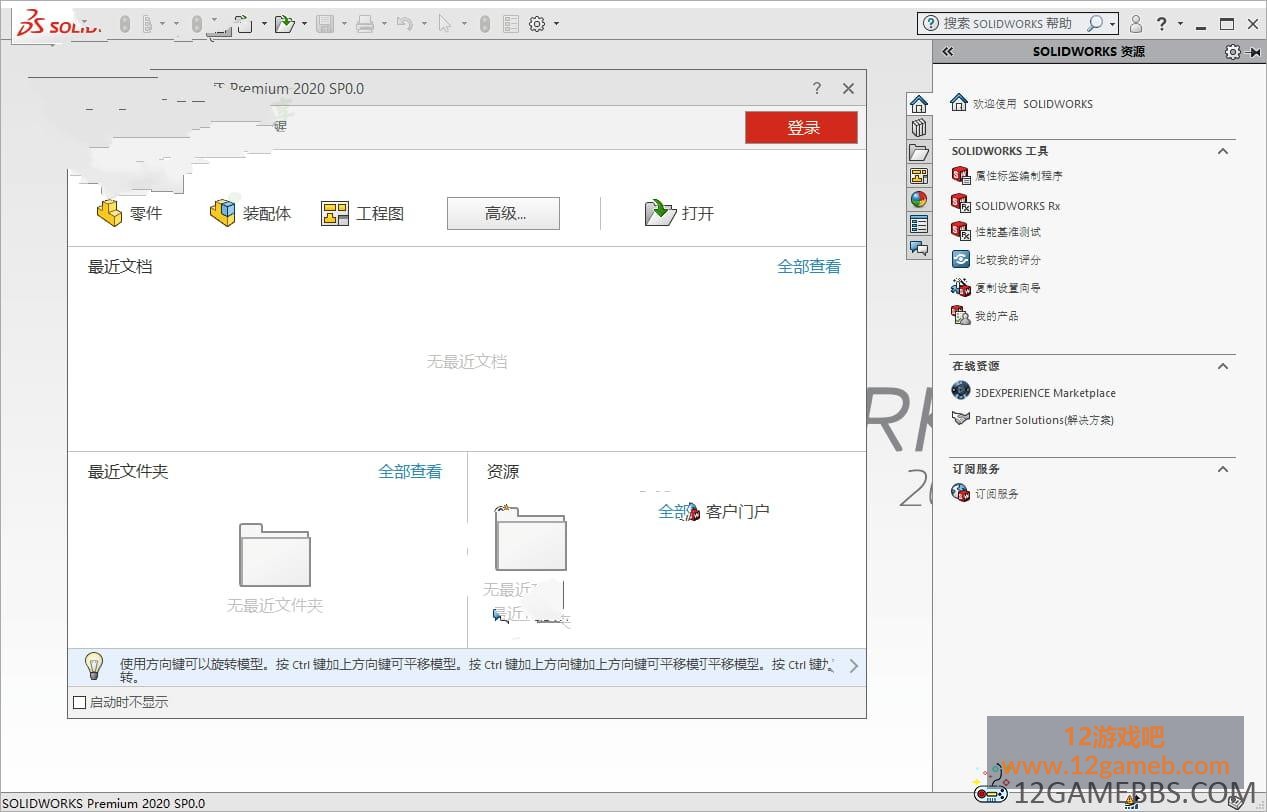Image resolution: width=1267 pixels, height=812 pixels.
Task: Enable the 启动时不显示 checkbox
Action: pos(80,702)
